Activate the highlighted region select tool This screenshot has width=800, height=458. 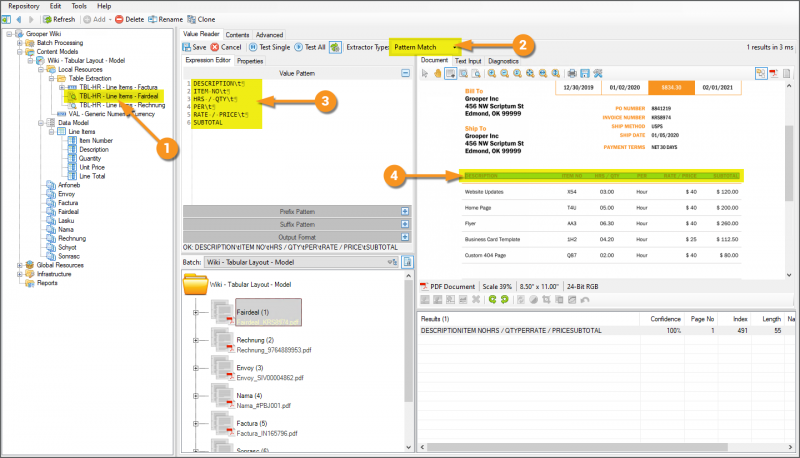click(x=451, y=73)
